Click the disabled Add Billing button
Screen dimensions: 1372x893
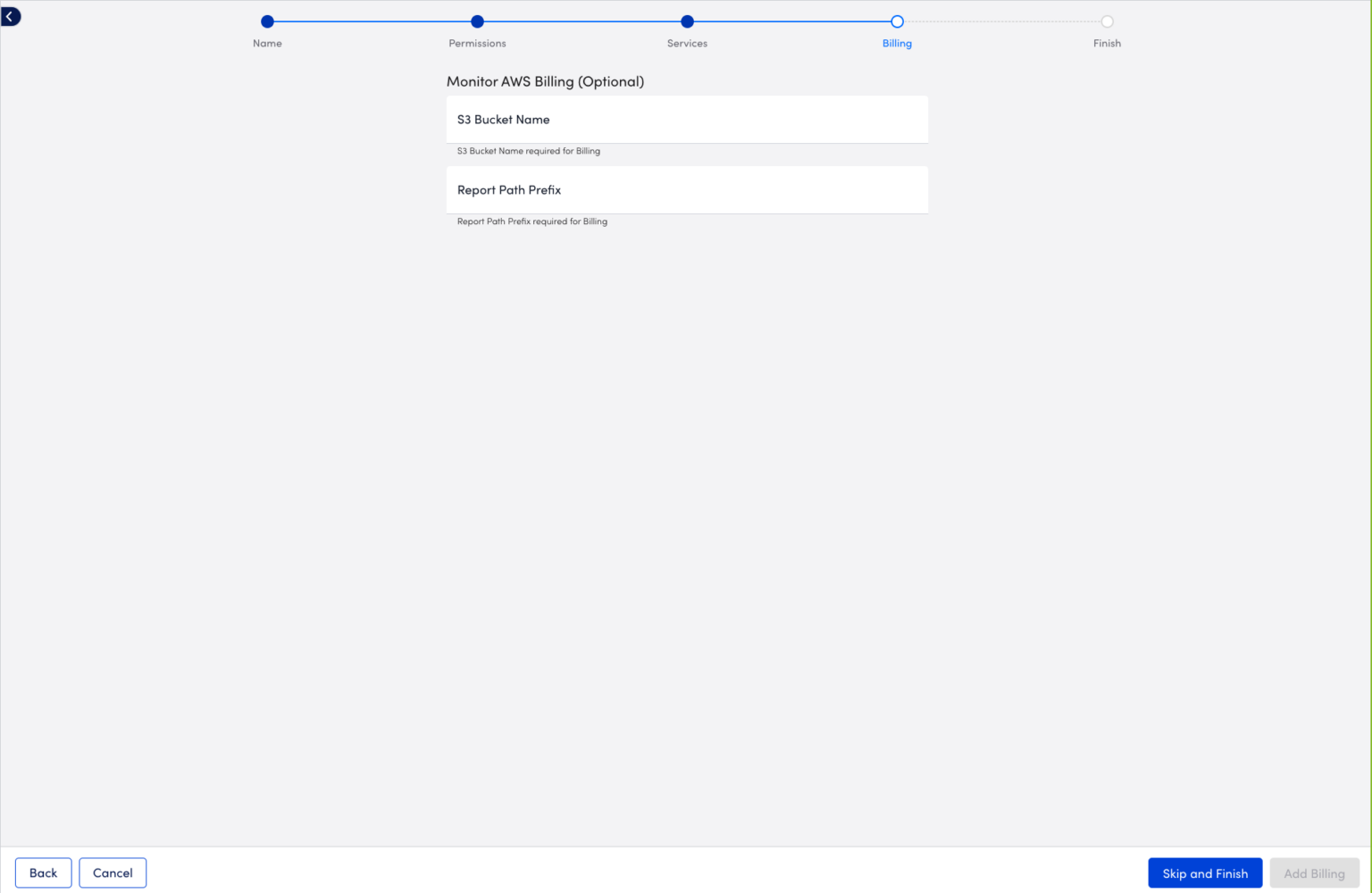pyautogui.click(x=1314, y=872)
